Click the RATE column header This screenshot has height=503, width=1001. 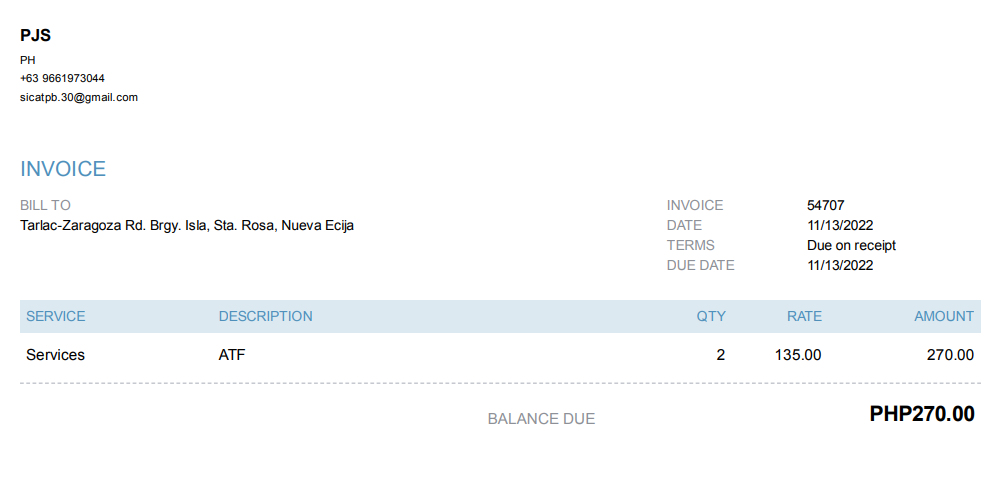click(804, 316)
